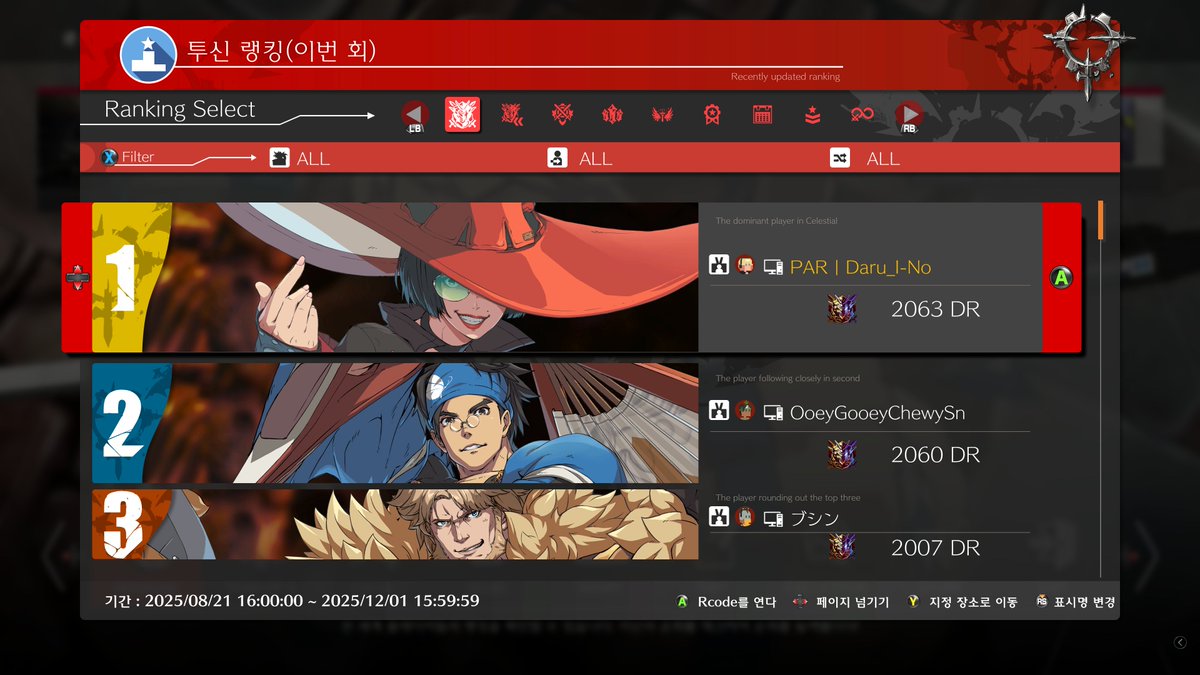Click the character icon beside PAR | Daru_I-No

pos(718,266)
